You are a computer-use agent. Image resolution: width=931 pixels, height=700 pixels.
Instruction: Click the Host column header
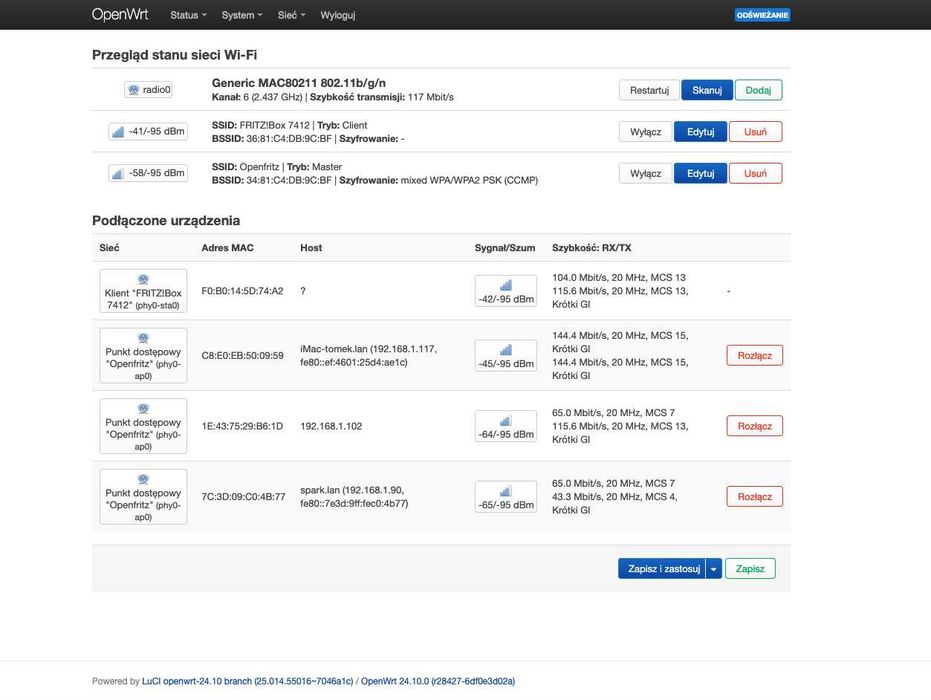click(x=311, y=248)
